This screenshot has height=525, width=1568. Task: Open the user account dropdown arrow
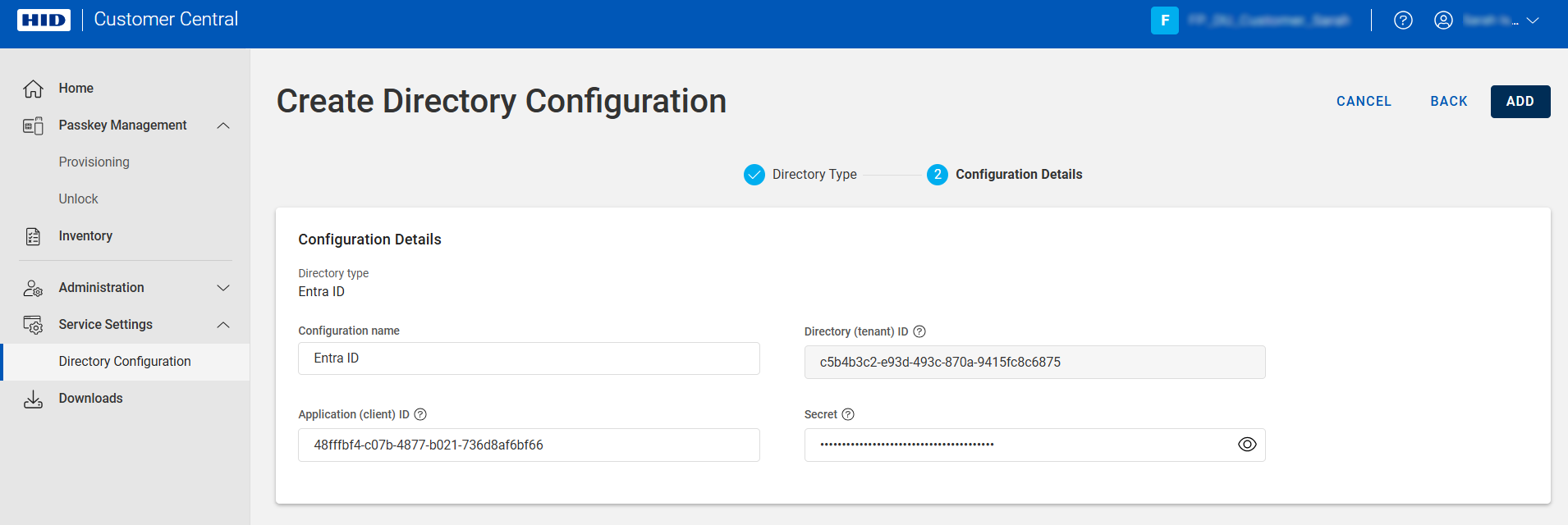coord(1532,21)
